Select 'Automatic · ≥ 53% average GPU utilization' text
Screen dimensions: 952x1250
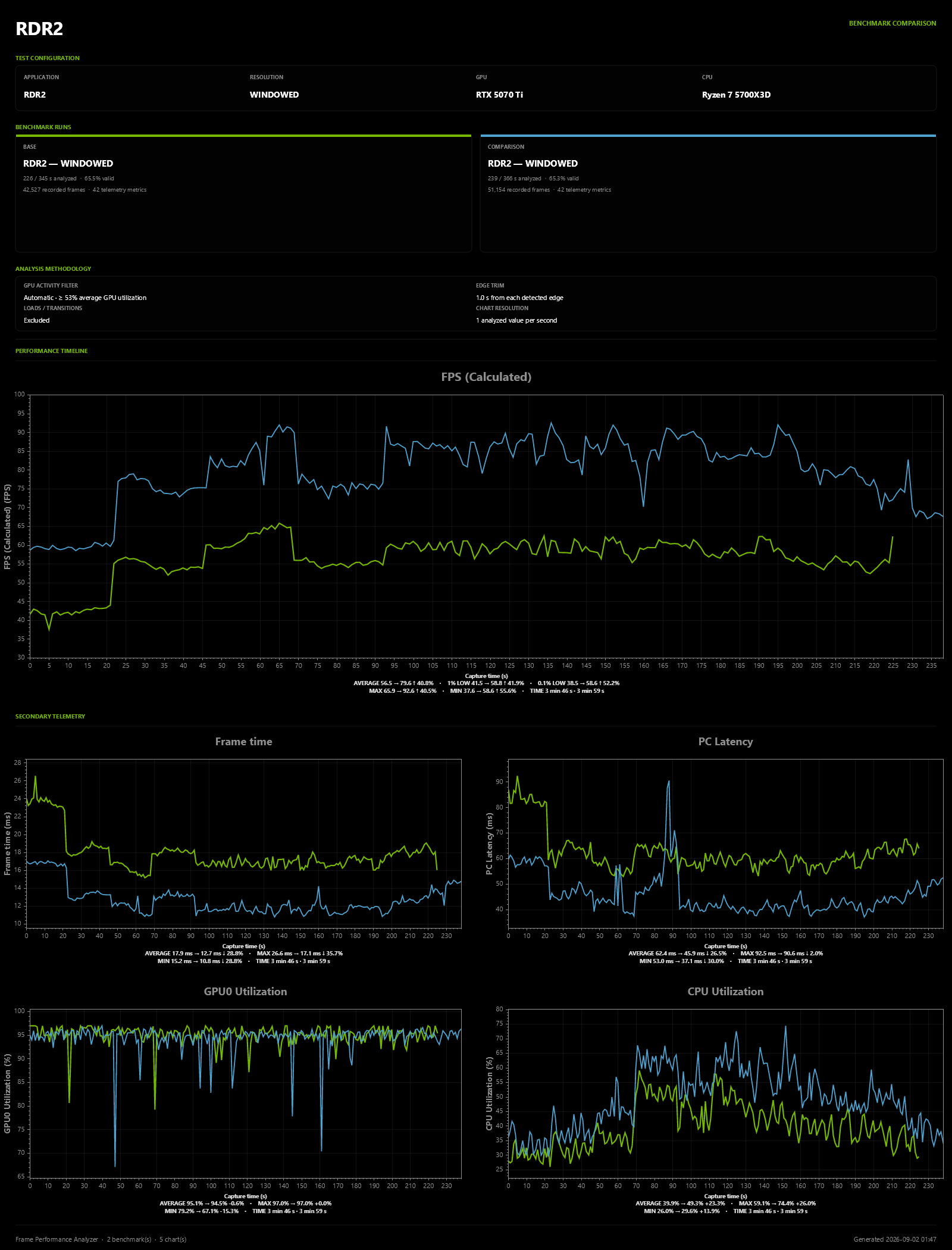coord(85,298)
